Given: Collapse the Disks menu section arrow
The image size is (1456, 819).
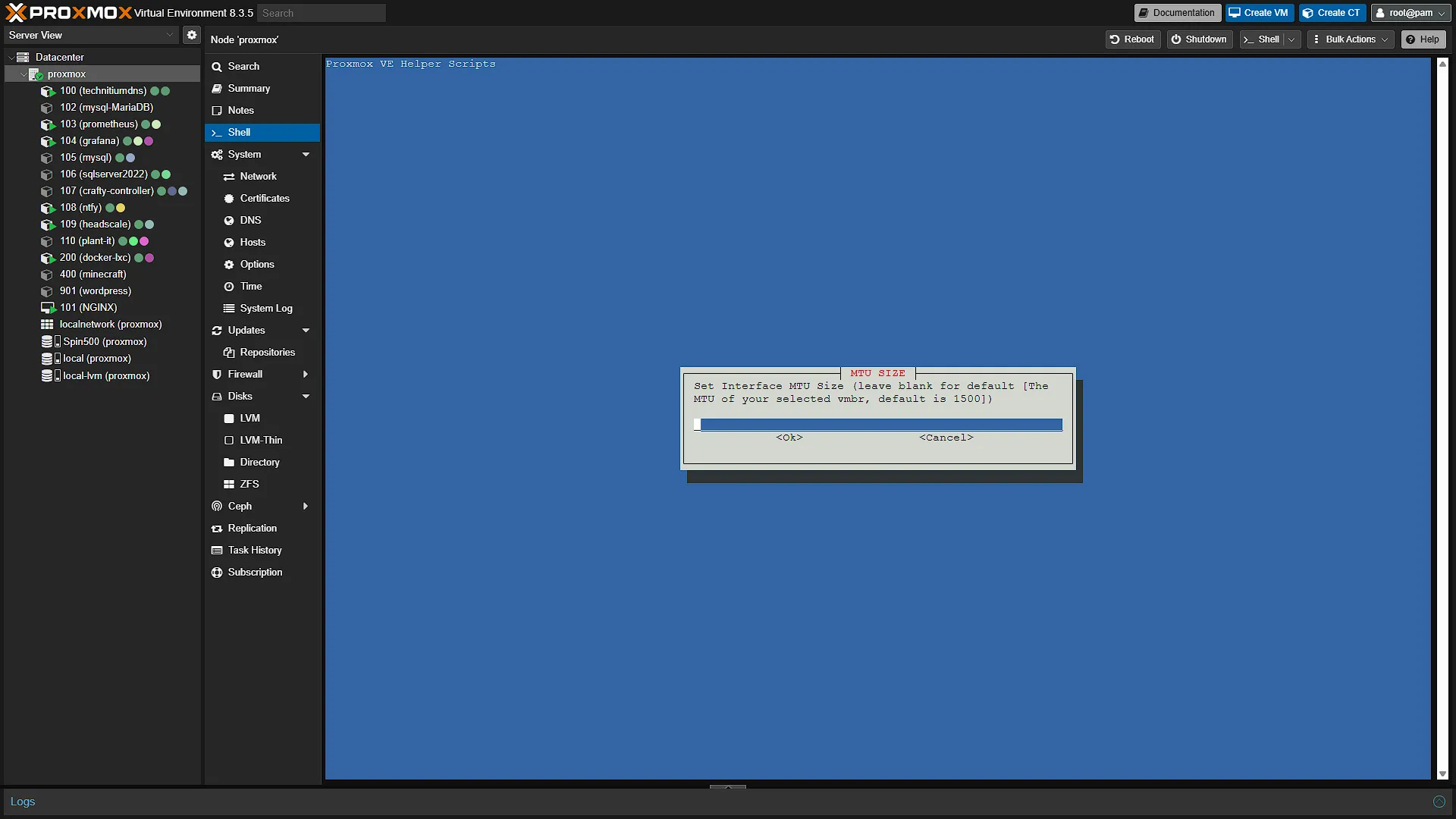Looking at the screenshot, I should (306, 397).
